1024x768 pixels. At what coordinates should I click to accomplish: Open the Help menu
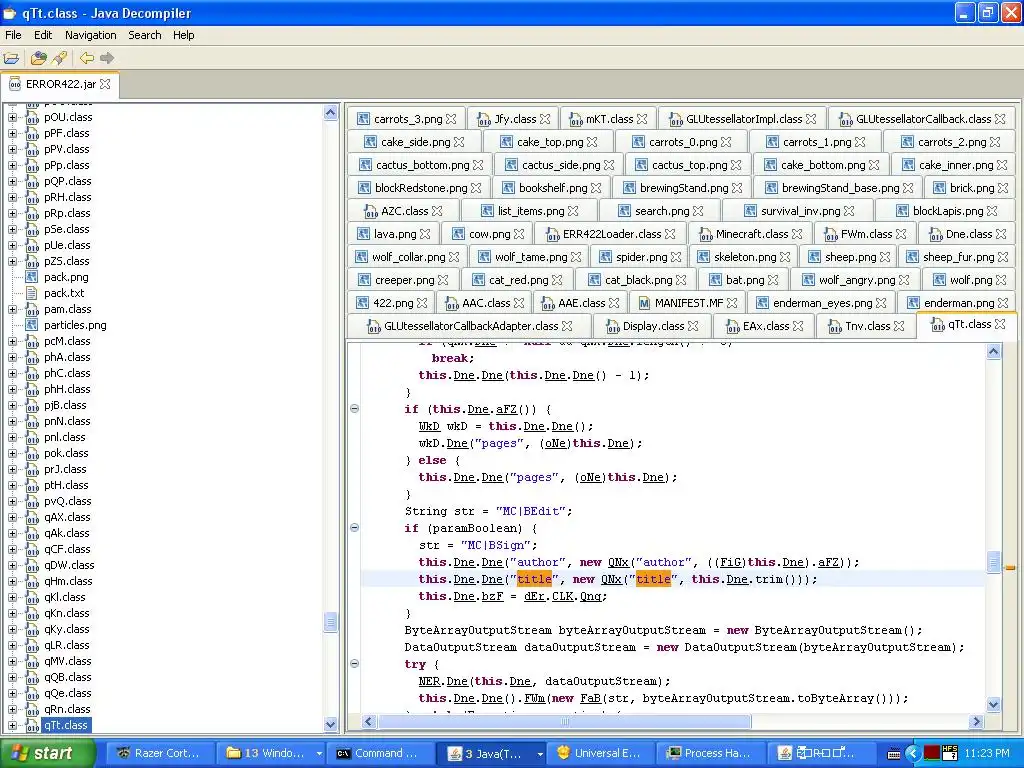click(x=184, y=35)
